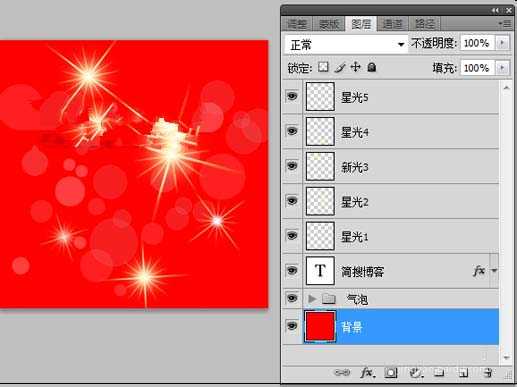Enable lock transparent pixels
Image resolution: width=517 pixels, height=387 pixels.
pyautogui.click(x=323, y=67)
